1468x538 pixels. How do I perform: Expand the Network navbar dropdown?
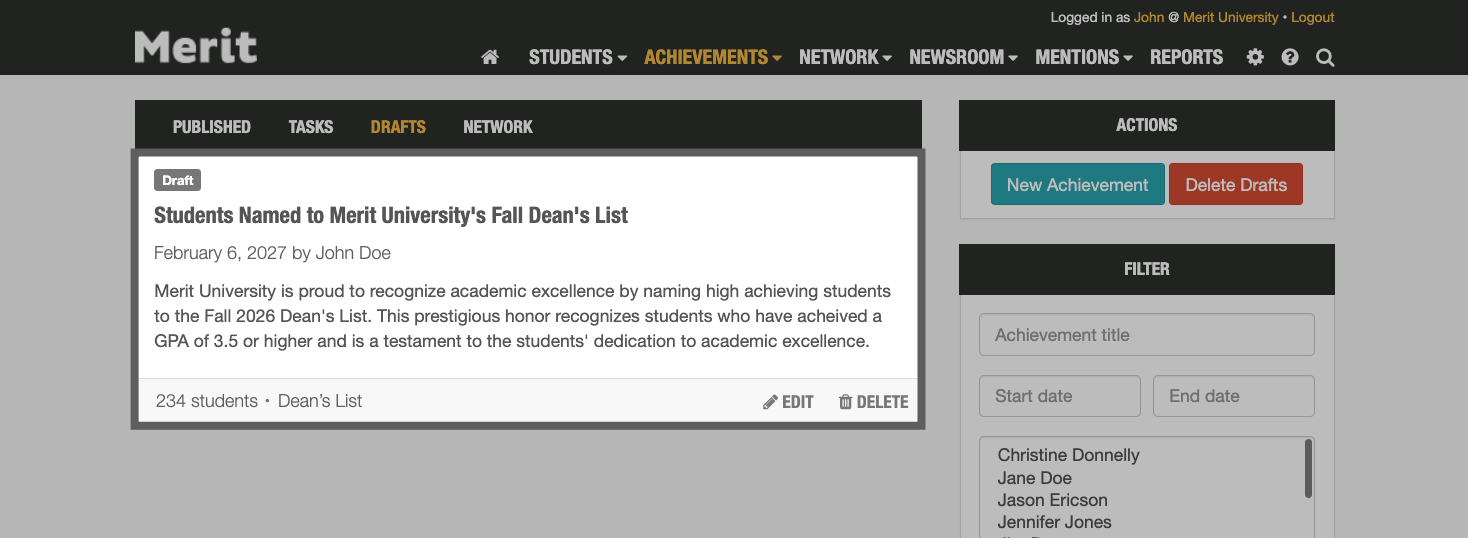click(x=845, y=58)
